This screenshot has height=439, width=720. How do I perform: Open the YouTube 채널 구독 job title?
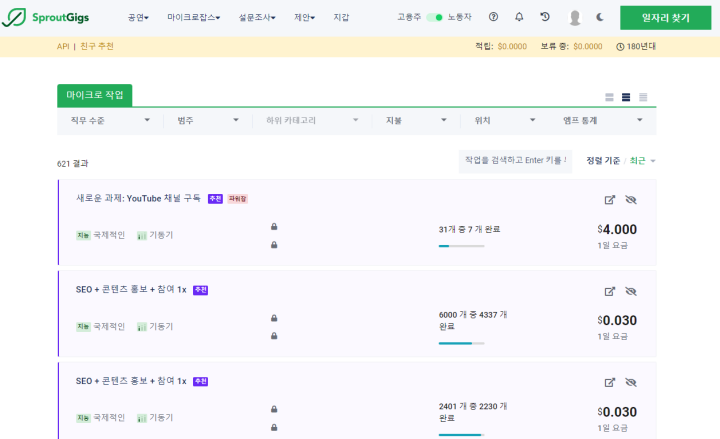[x=138, y=198]
